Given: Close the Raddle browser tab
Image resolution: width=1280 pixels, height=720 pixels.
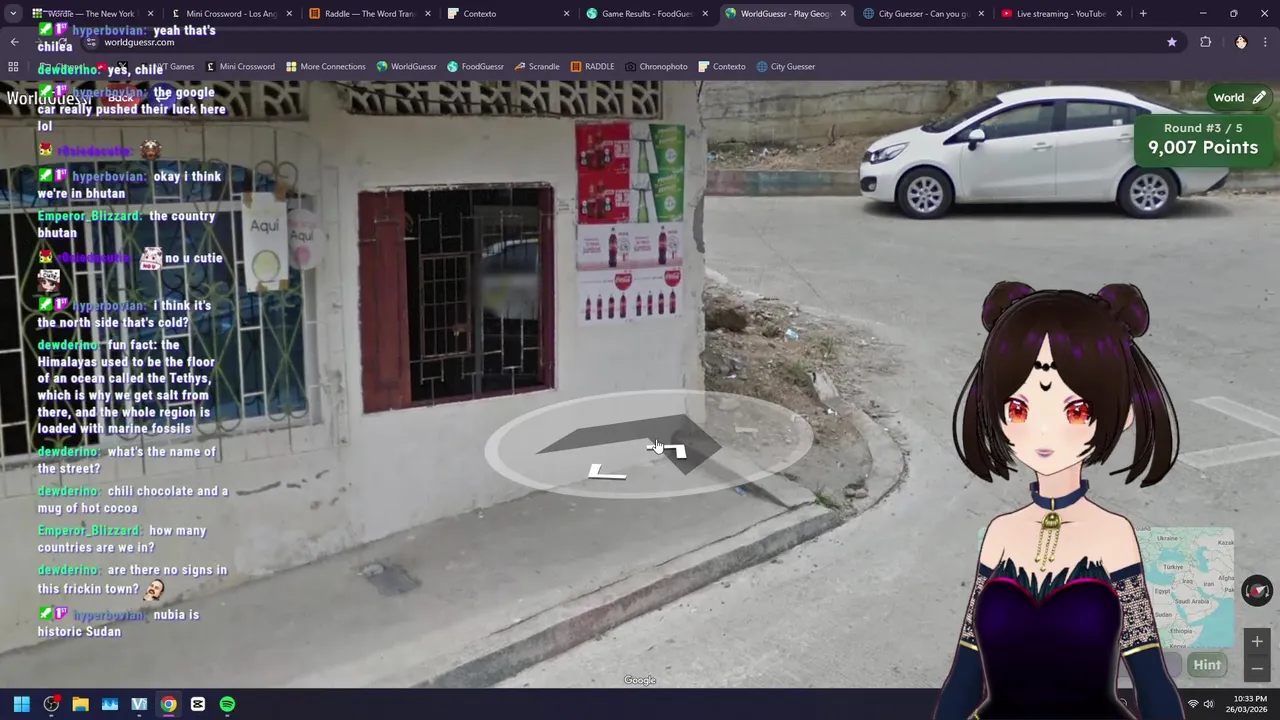Looking at the screenshot, I should (427, 14).
